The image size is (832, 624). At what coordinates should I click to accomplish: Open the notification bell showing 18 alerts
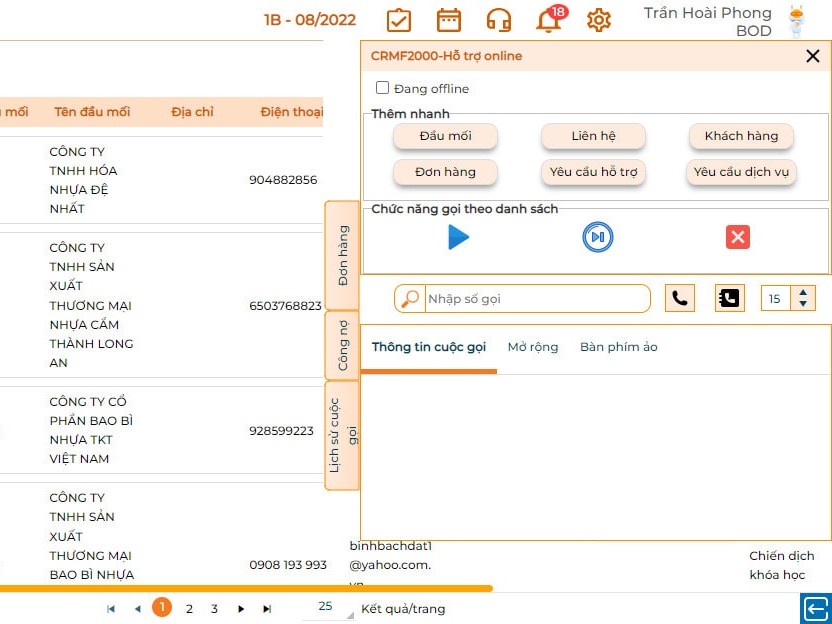549,19
